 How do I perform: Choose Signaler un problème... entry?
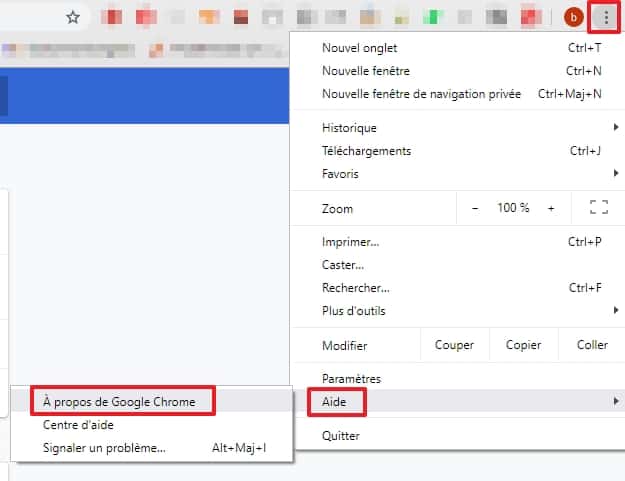[151, 448]
